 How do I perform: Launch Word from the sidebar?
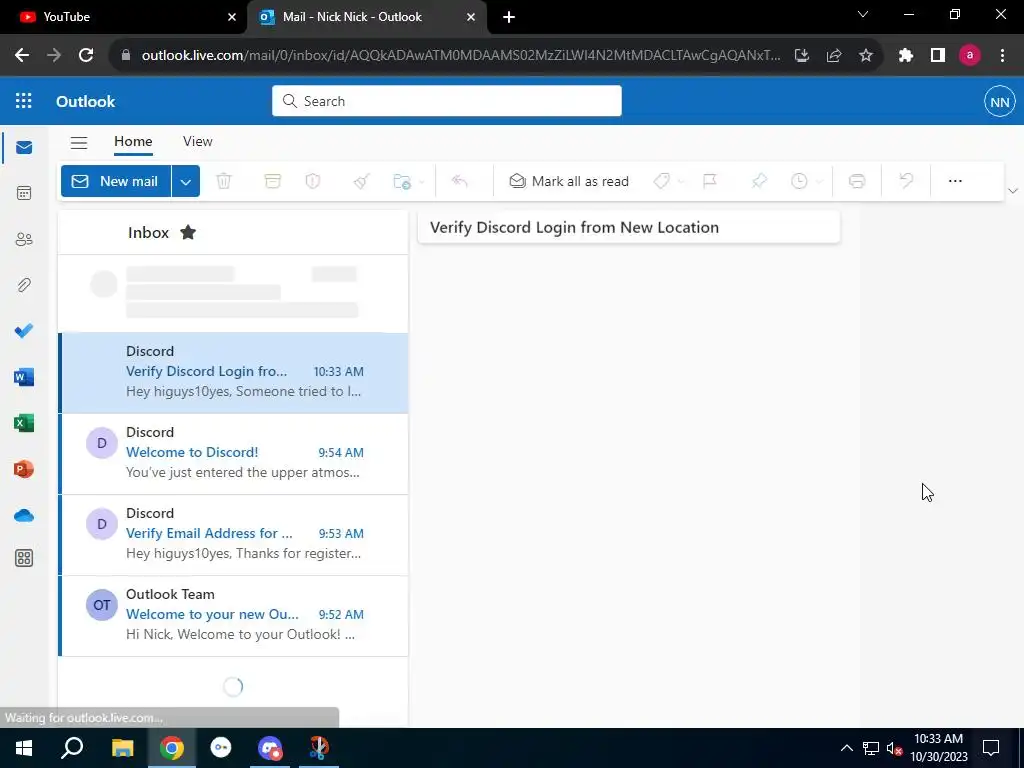coord(24,377)
